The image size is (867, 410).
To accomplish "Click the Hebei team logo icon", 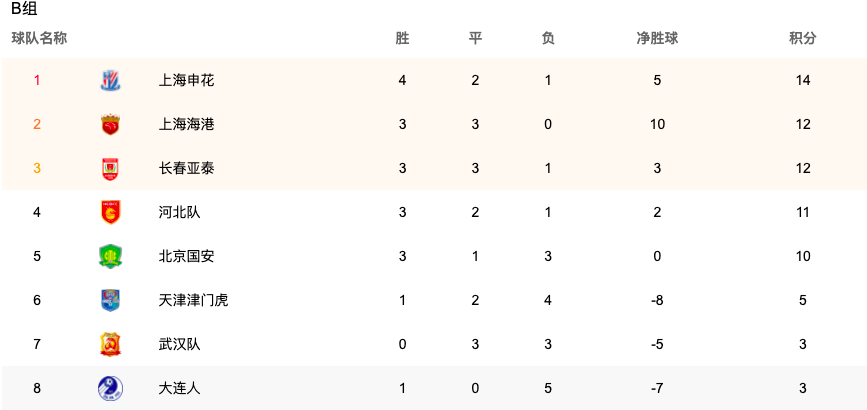I will pos(110,212).
